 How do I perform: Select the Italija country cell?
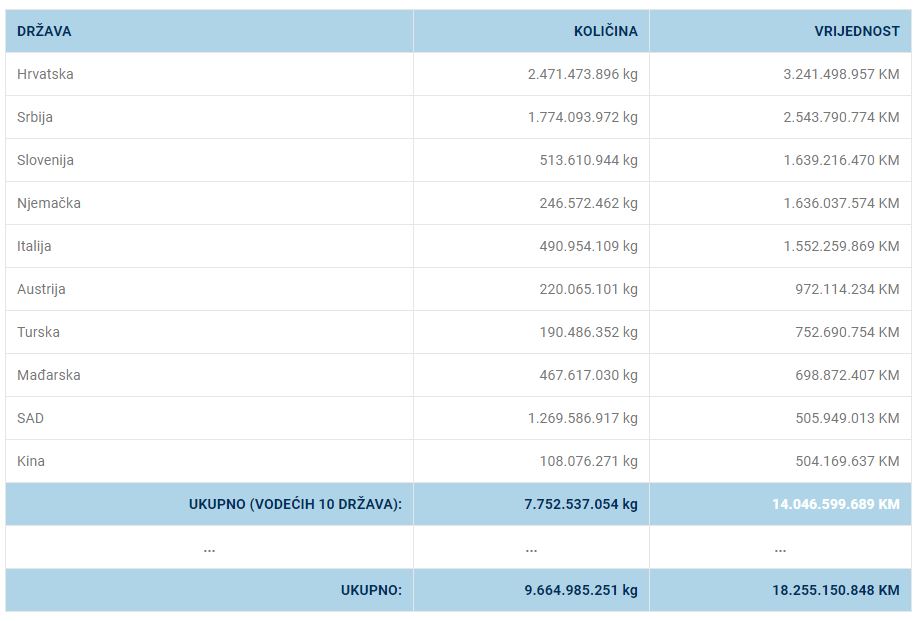[34, 246]
